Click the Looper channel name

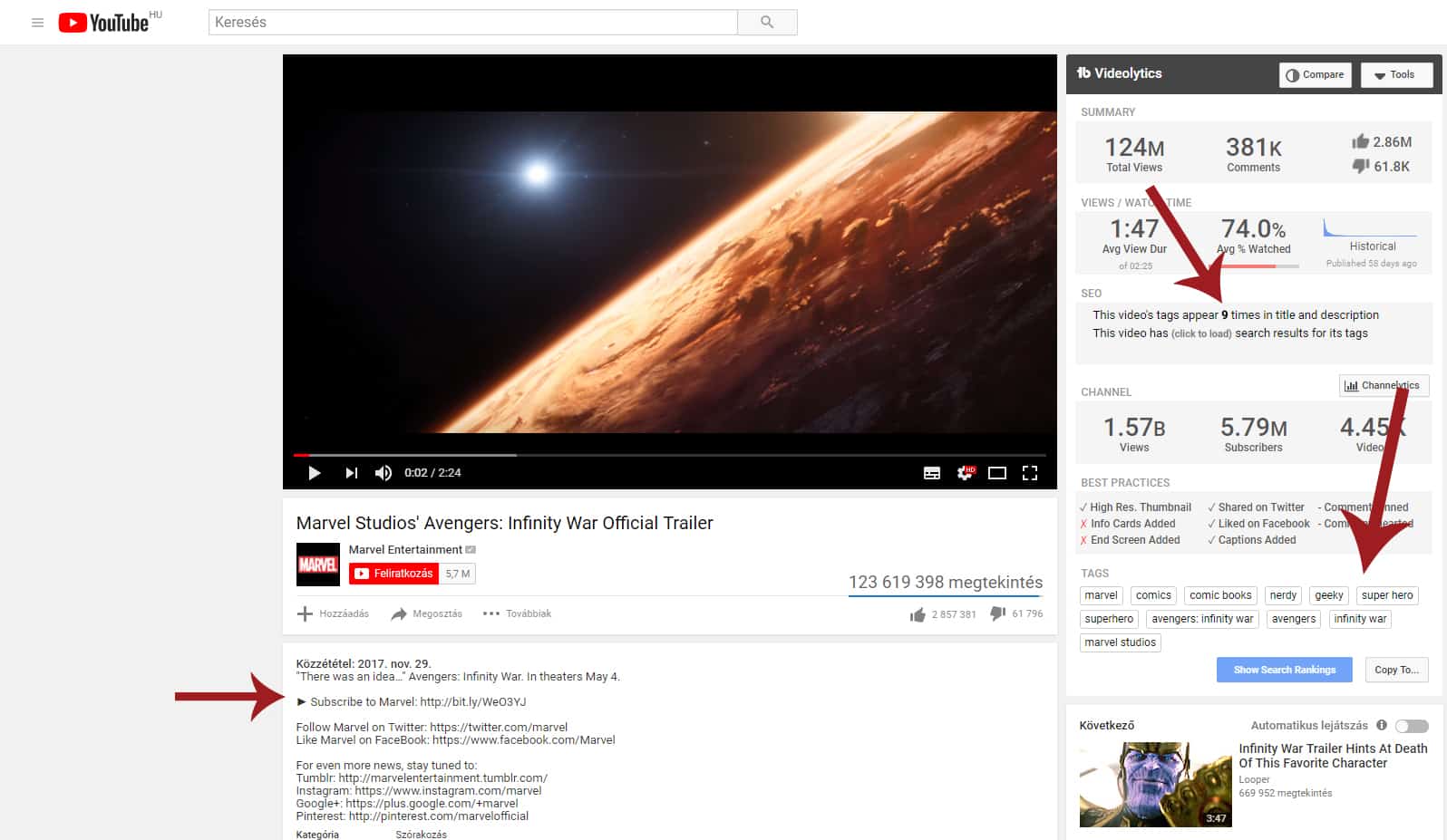1255,779
